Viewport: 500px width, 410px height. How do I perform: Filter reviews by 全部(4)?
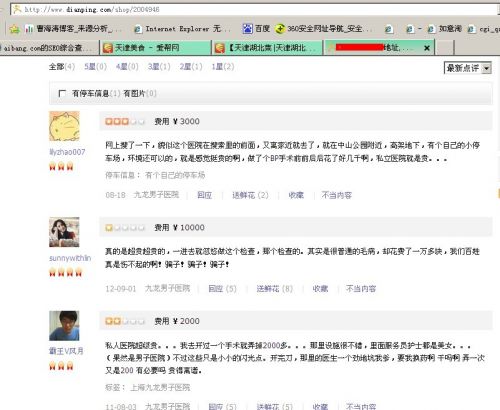[62, 67]
